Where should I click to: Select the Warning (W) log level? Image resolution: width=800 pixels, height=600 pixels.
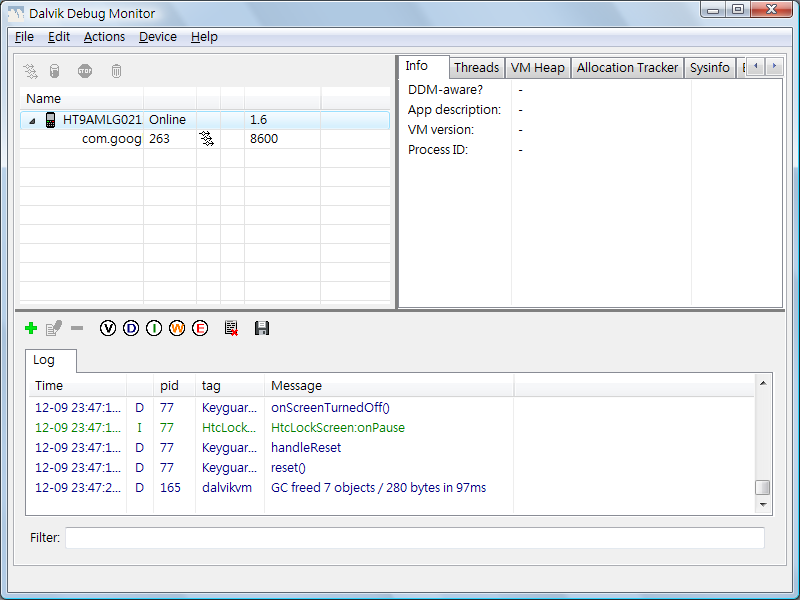point(177,328)
